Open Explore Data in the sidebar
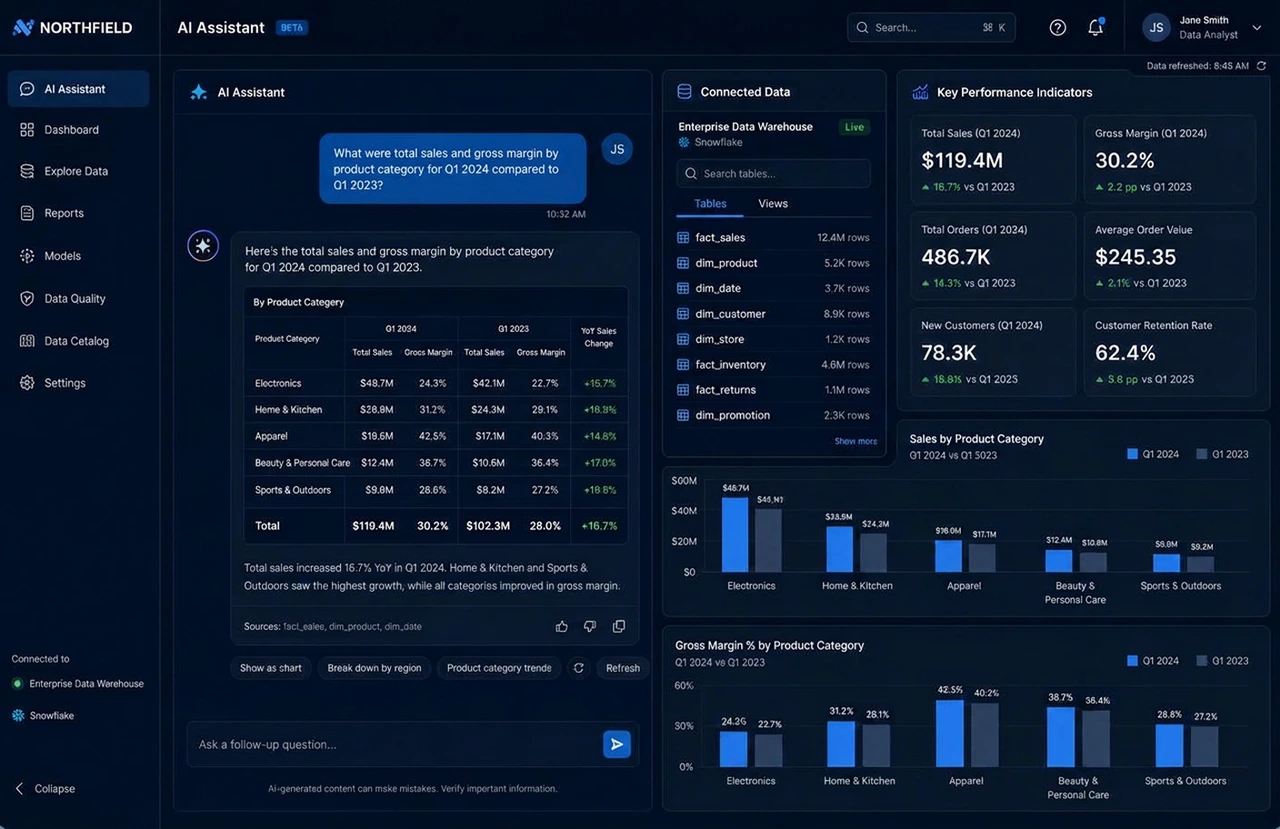This screenshot has height=829, width=1280. 78,171
